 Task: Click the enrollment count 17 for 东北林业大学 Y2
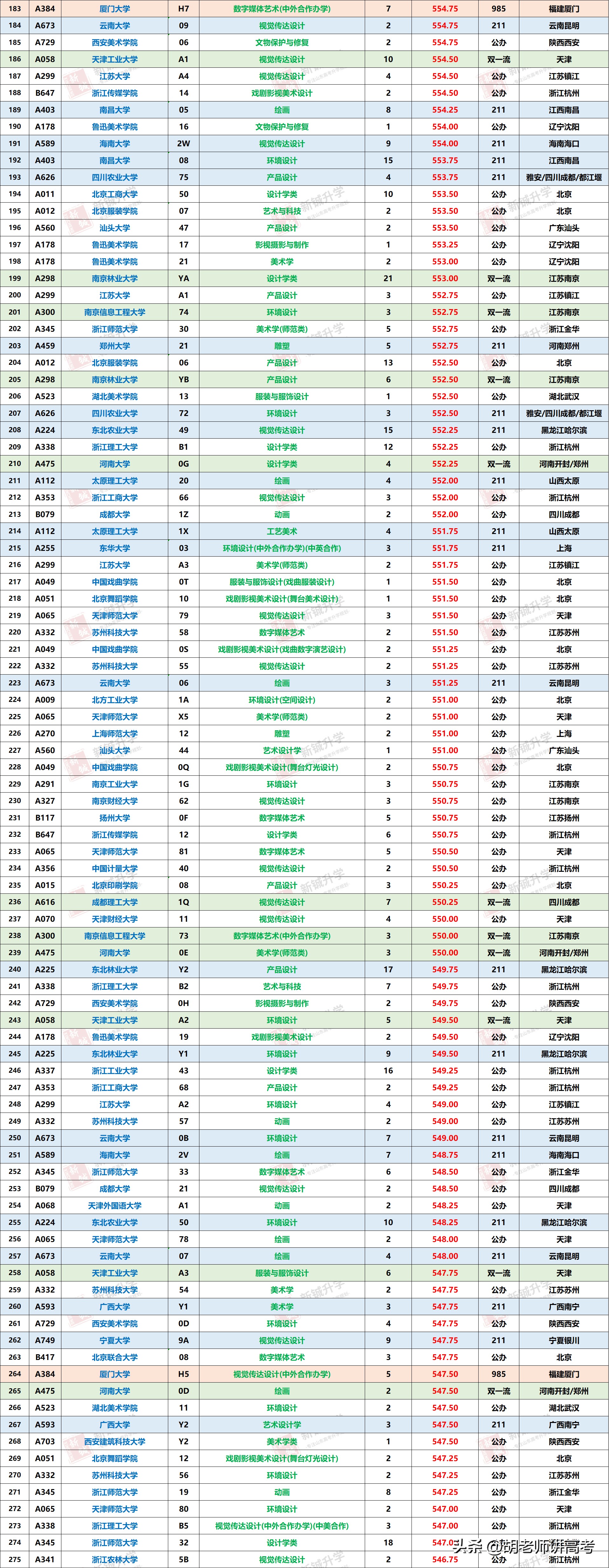pyautogui.click(x=388, y=970)
